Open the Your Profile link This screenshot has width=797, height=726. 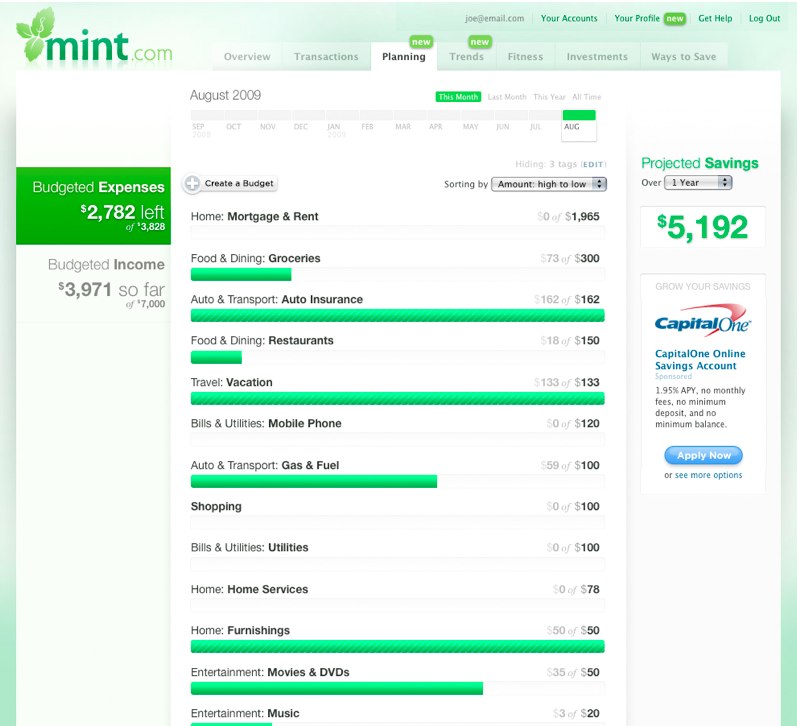(637, 18)
